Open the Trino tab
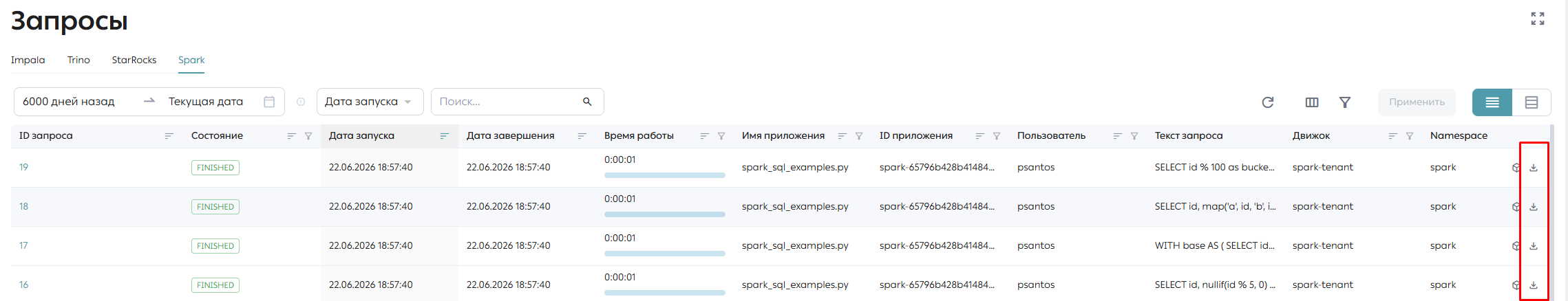1568x301 pixels. (x=78, y=60)
